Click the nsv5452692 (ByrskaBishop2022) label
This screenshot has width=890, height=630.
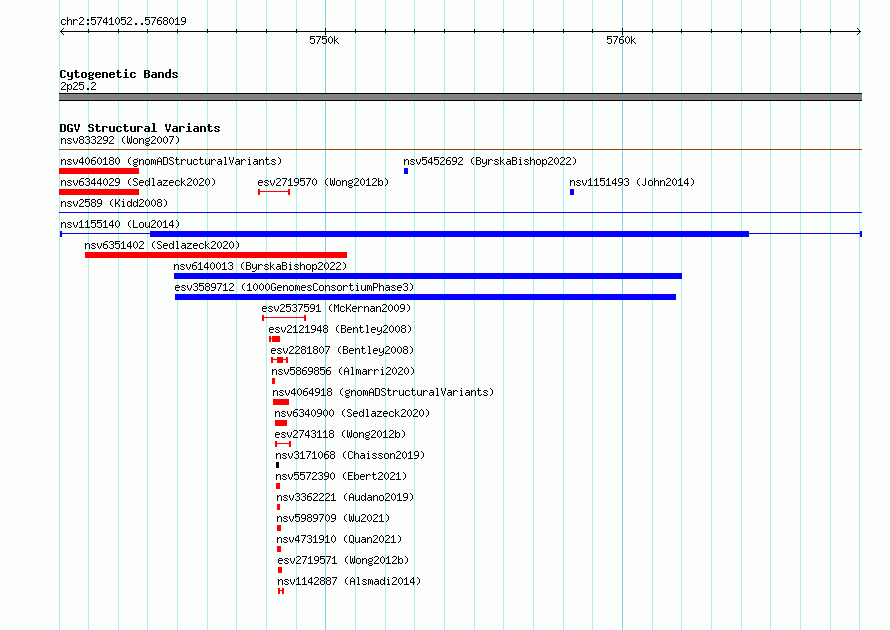tap(490, 161)
